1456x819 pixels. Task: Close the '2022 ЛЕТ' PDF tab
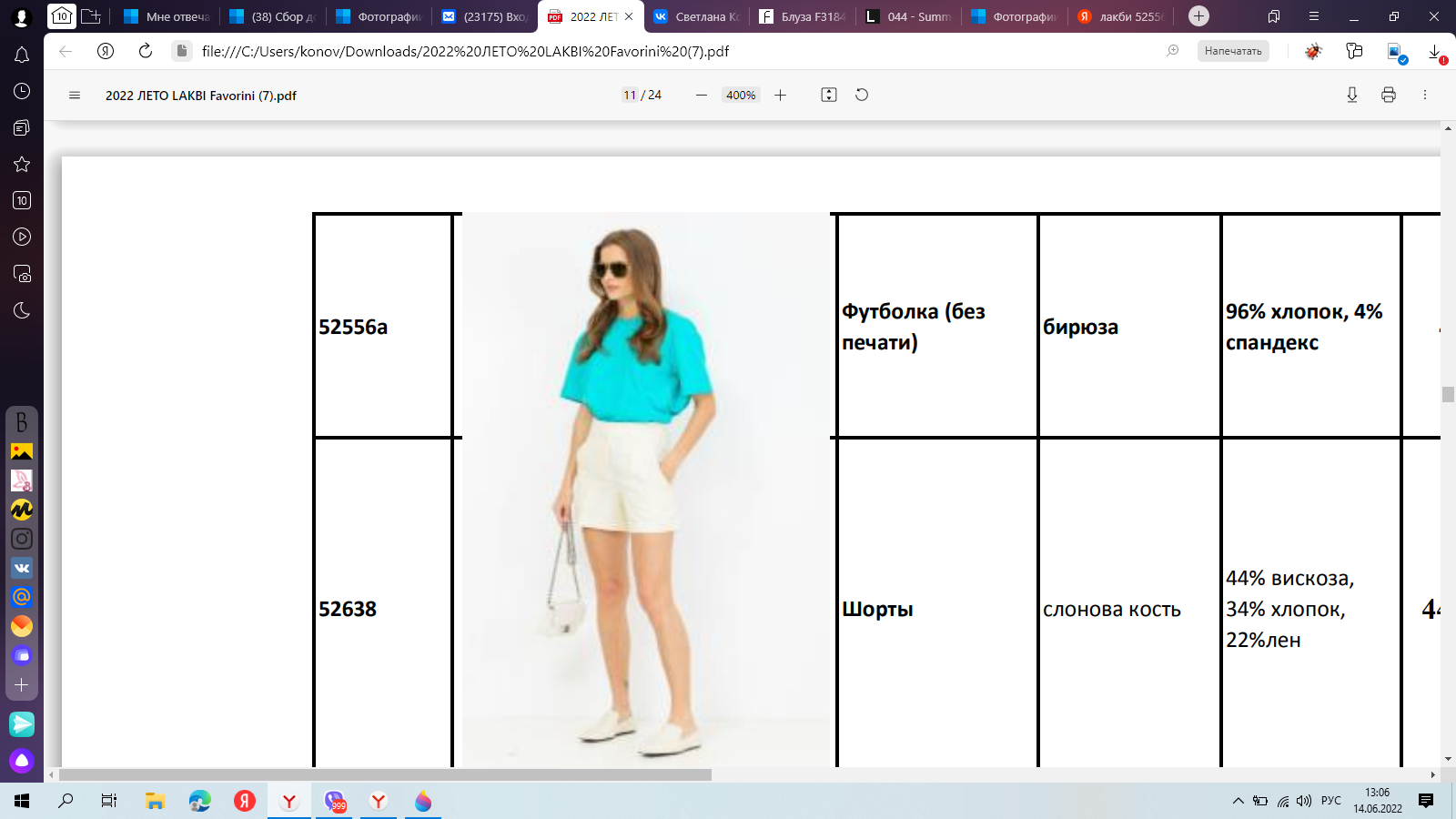[x=629, y=16]
